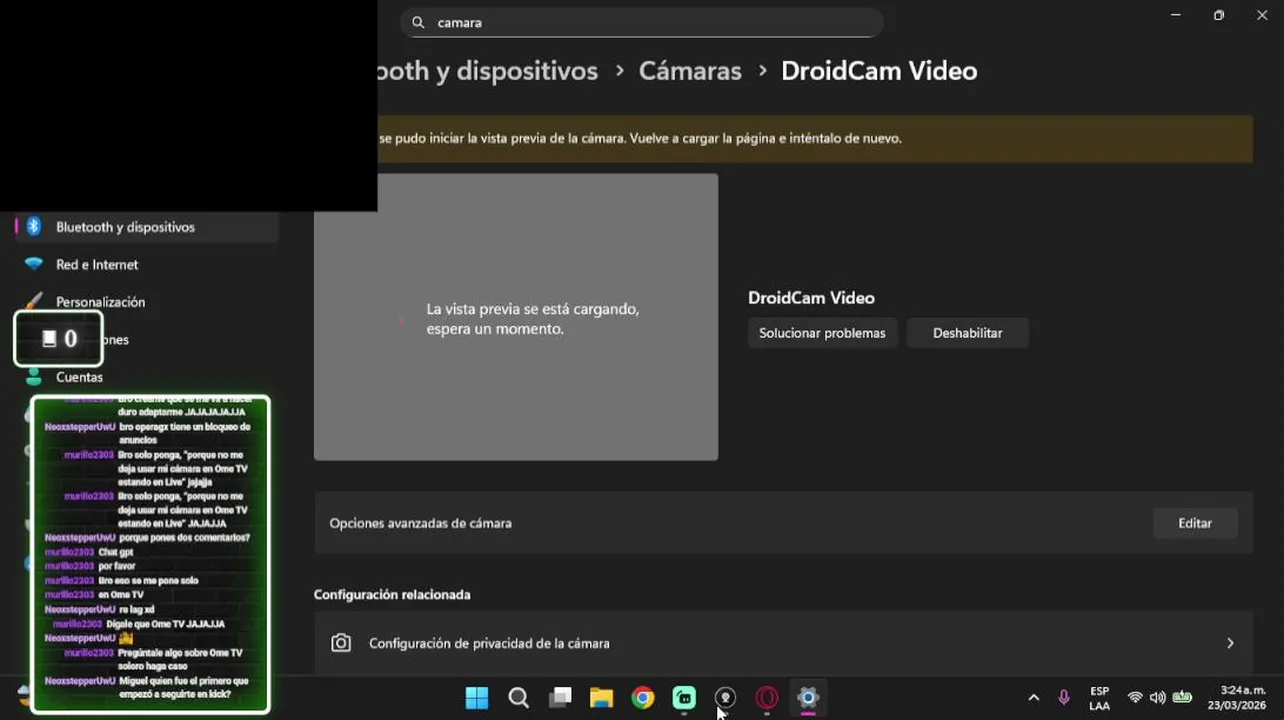Image resolution: width=1284 pixels, height=720 pixels.
Task: Click the camera preview loading area
Action: click(x=516, y=317)
